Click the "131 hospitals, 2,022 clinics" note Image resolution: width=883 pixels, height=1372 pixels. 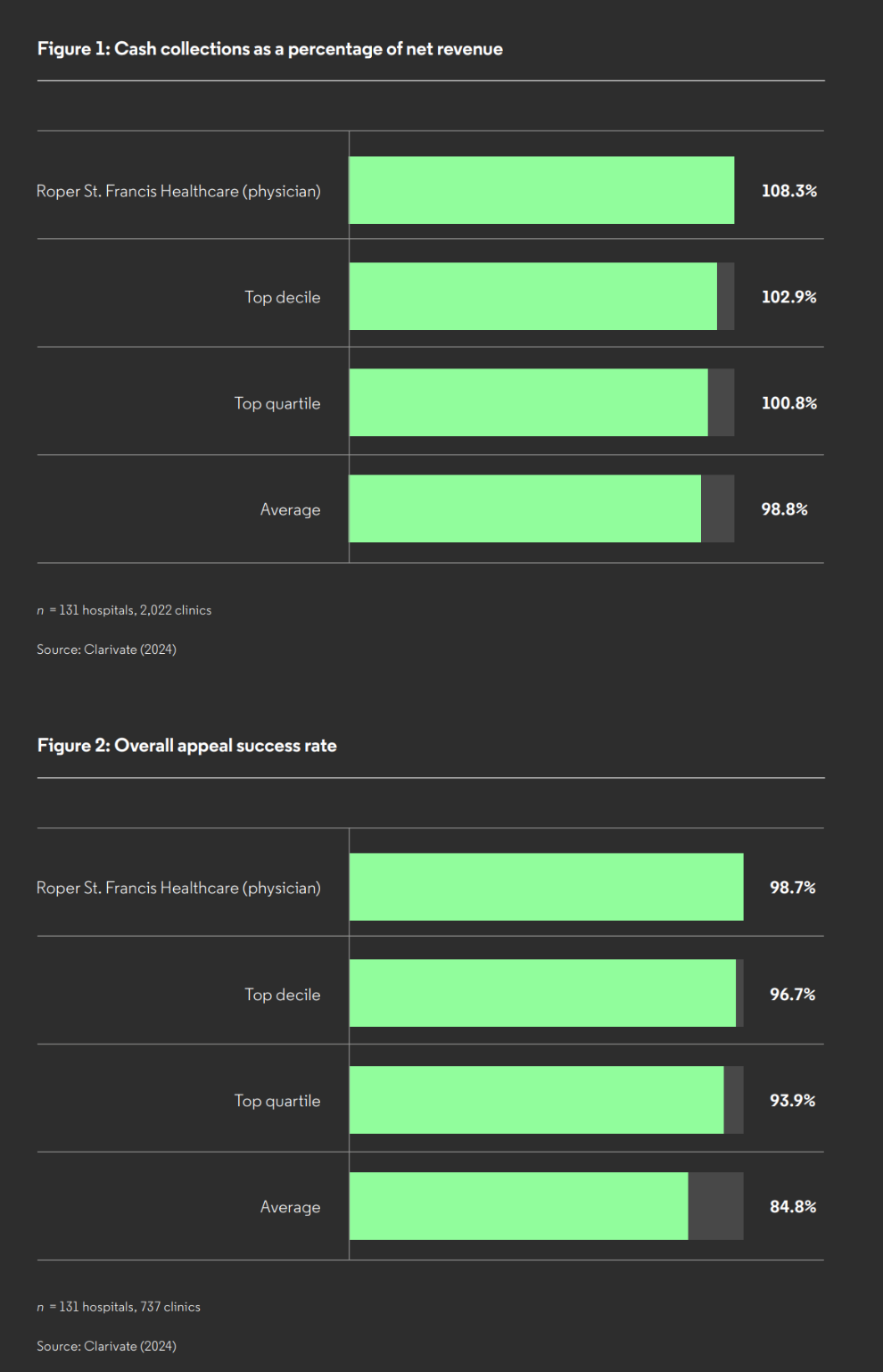pos(124,610)
